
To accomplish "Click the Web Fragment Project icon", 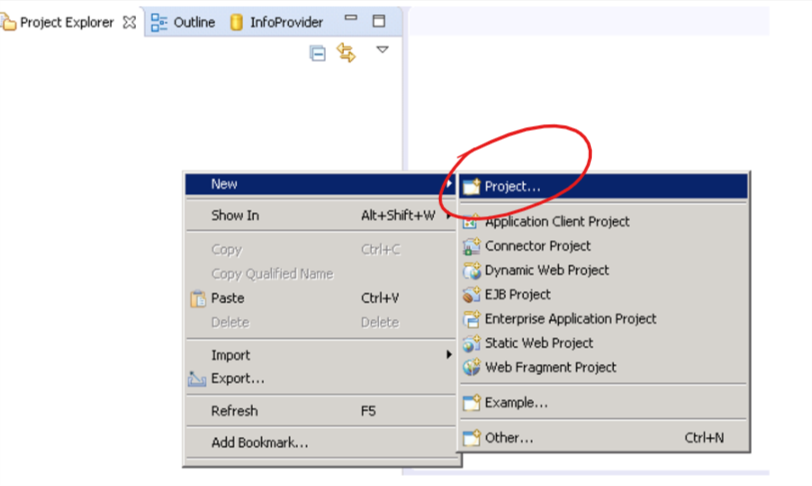I will click(471, 367).
